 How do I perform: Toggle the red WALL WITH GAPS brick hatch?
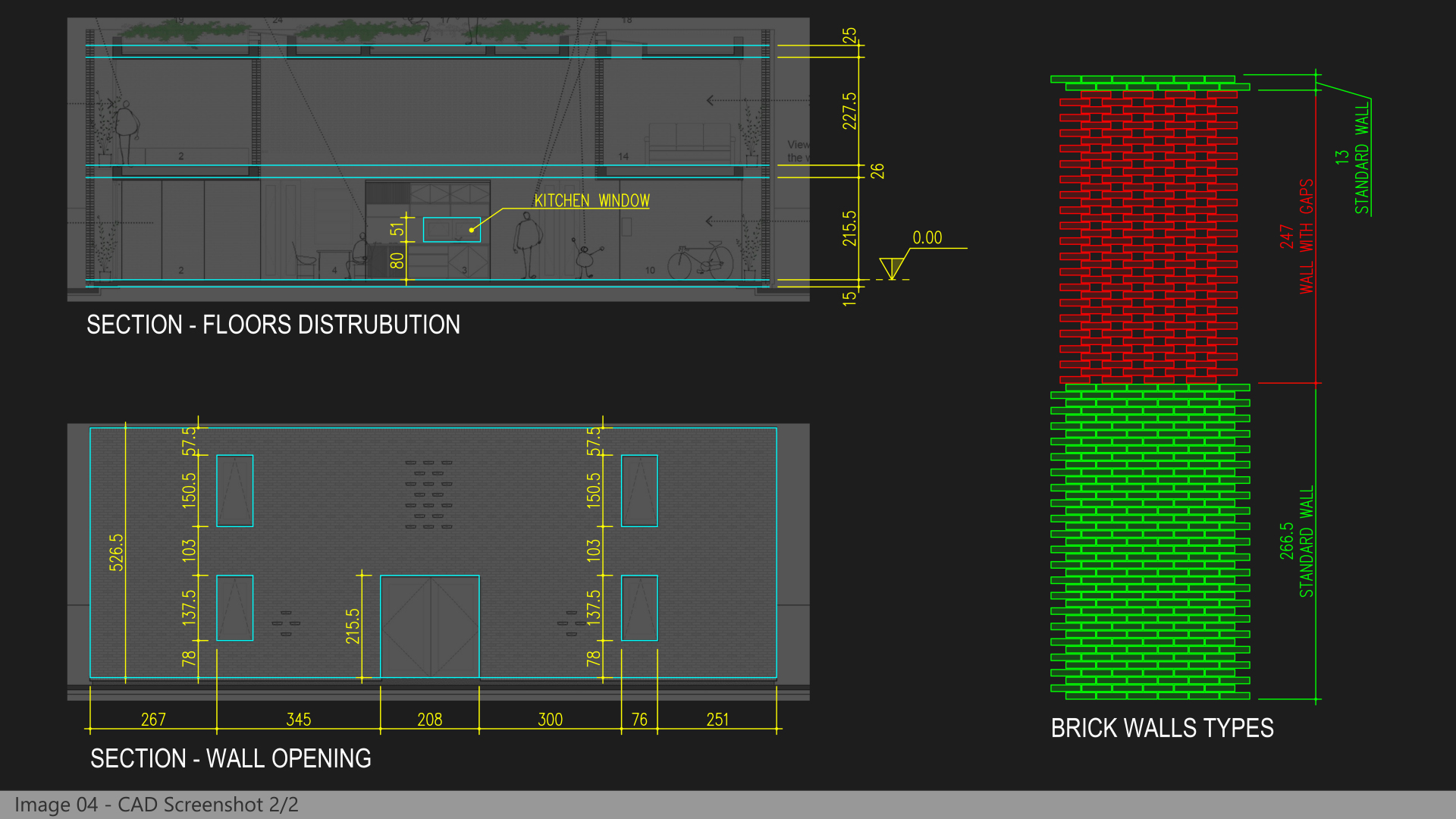click(1149, 235)
